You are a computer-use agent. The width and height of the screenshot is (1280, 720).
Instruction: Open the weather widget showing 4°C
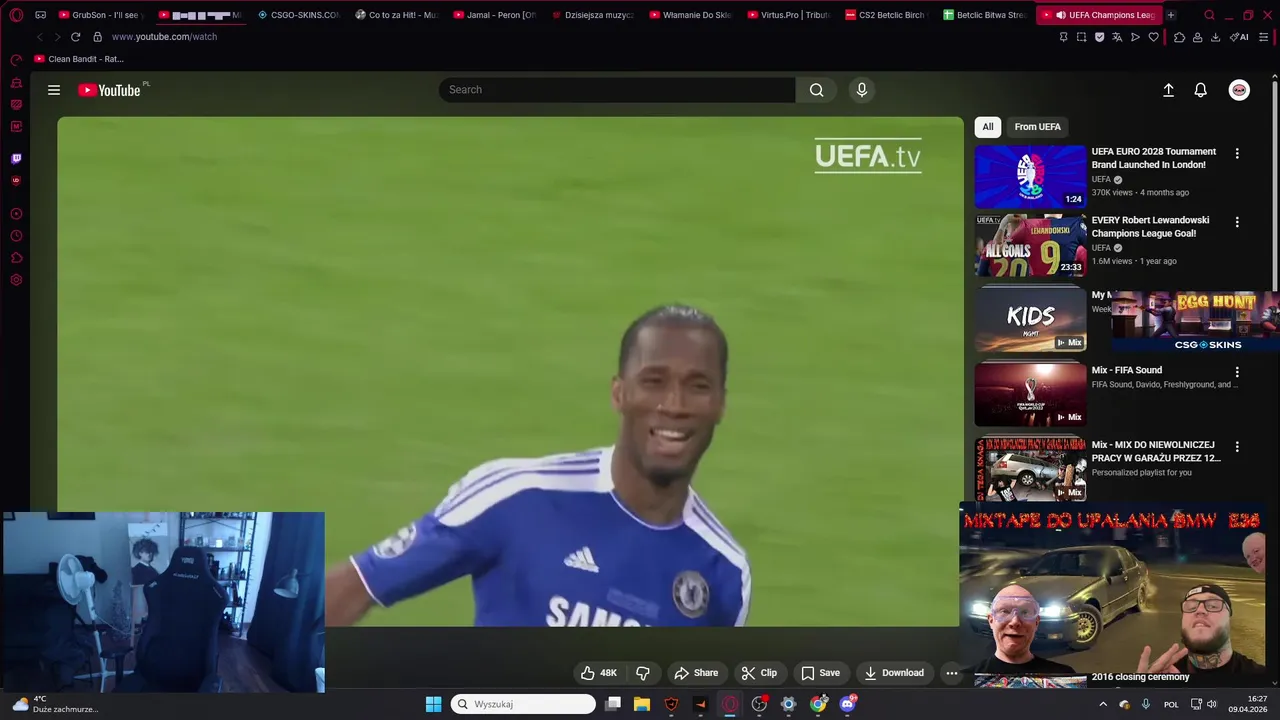click(55, 704)
